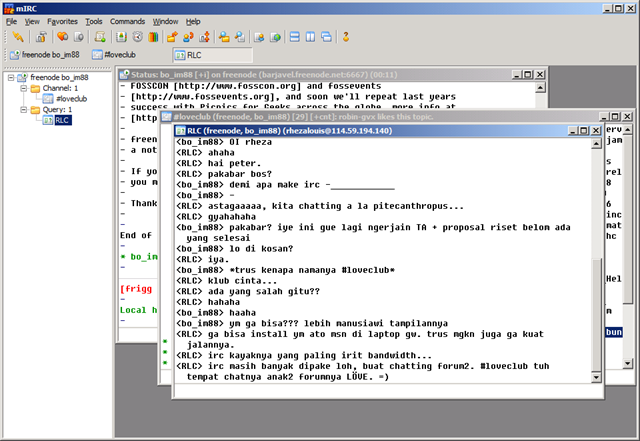Click the #loveclub window title icon
The height and width of the screenshot is (441, 640).
(167, 117)
